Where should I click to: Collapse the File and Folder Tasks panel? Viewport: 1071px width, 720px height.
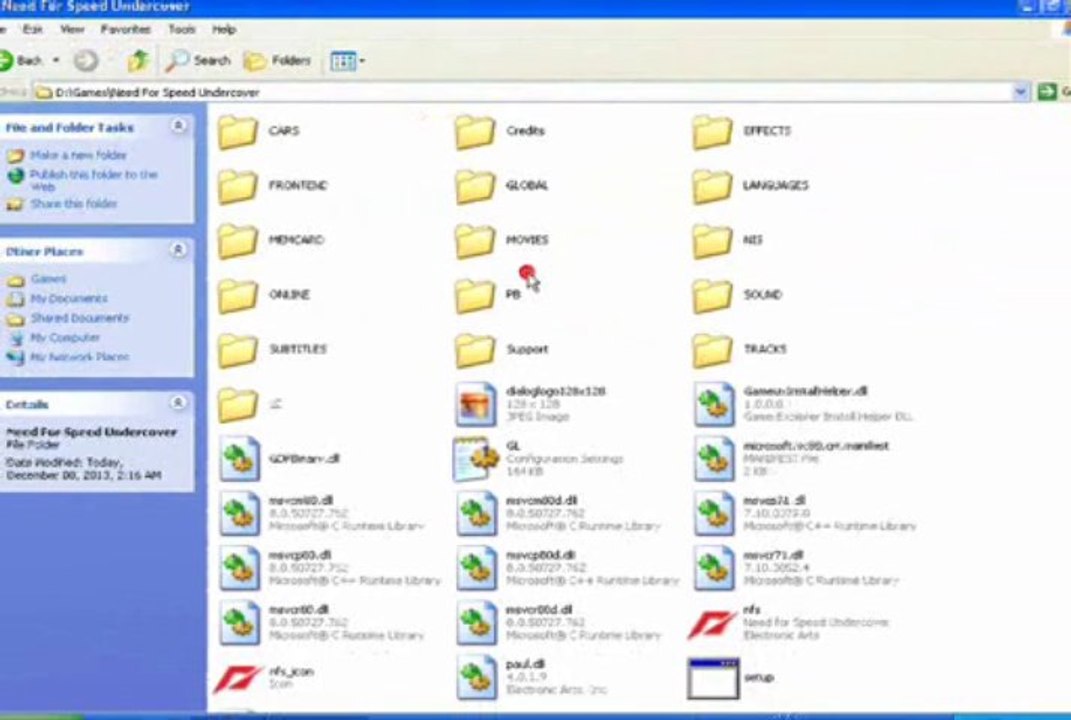[178, 126]
